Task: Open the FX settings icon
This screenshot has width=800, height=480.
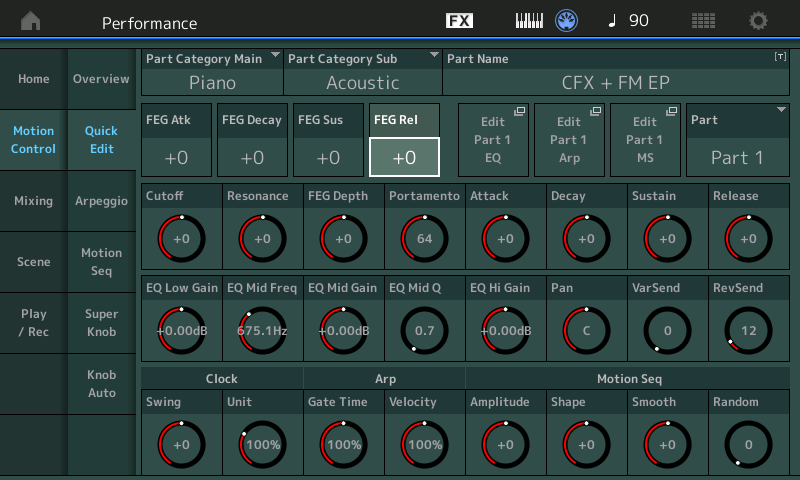Action: pos(459,21)
